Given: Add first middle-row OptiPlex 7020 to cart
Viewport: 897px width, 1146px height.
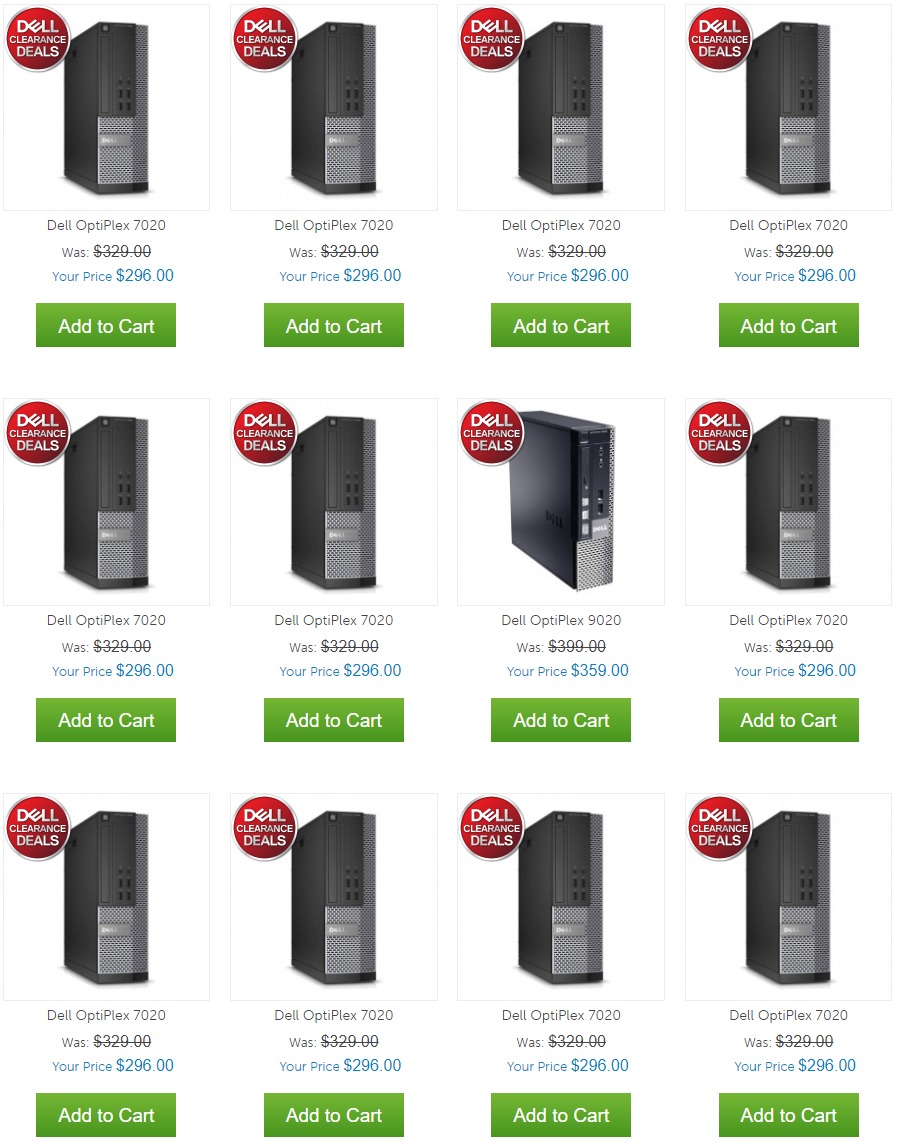Looking at the screenshot, I should (x=106, y=720).
